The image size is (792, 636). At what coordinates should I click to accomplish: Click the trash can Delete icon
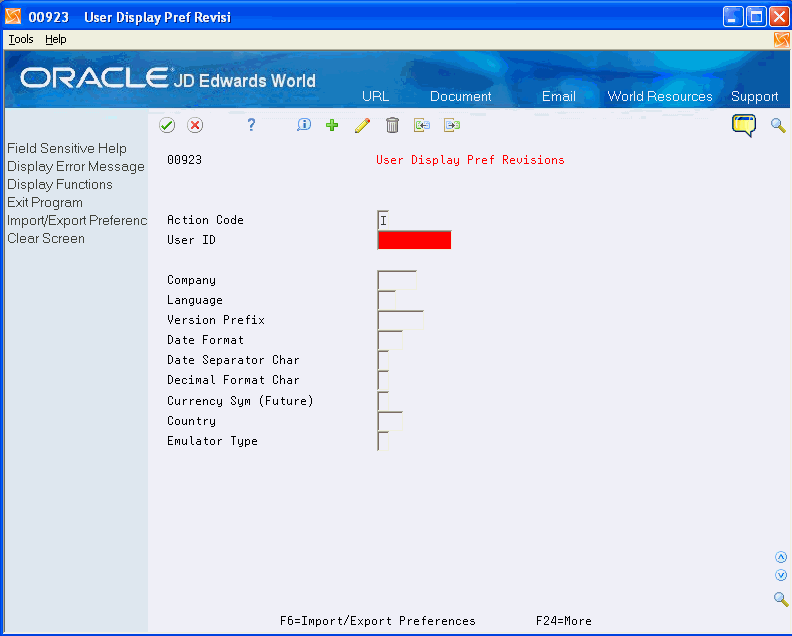(x=392, y=125)
